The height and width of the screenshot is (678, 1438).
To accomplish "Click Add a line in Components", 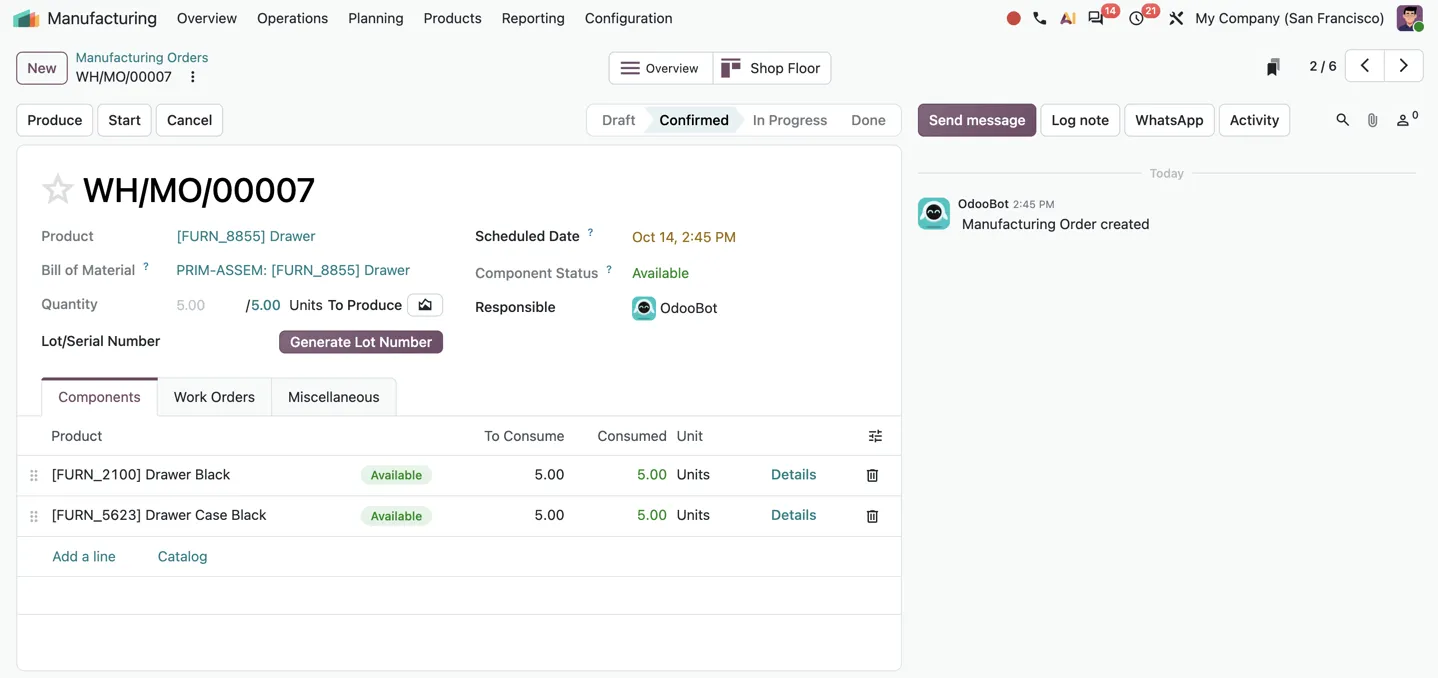I will 84,557.
